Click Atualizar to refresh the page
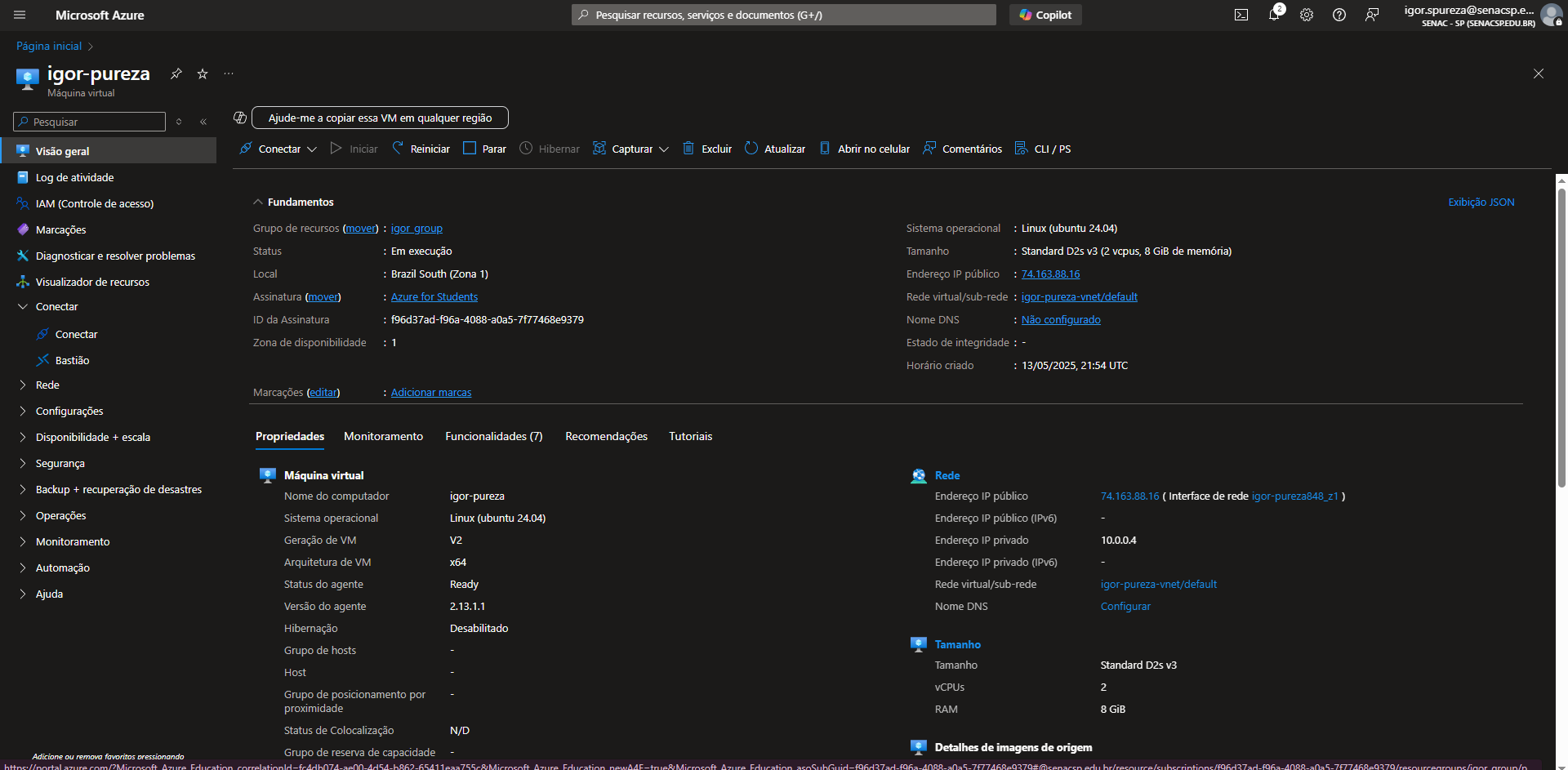Screen dimensions: 1568x770 [x=775, y=149]
